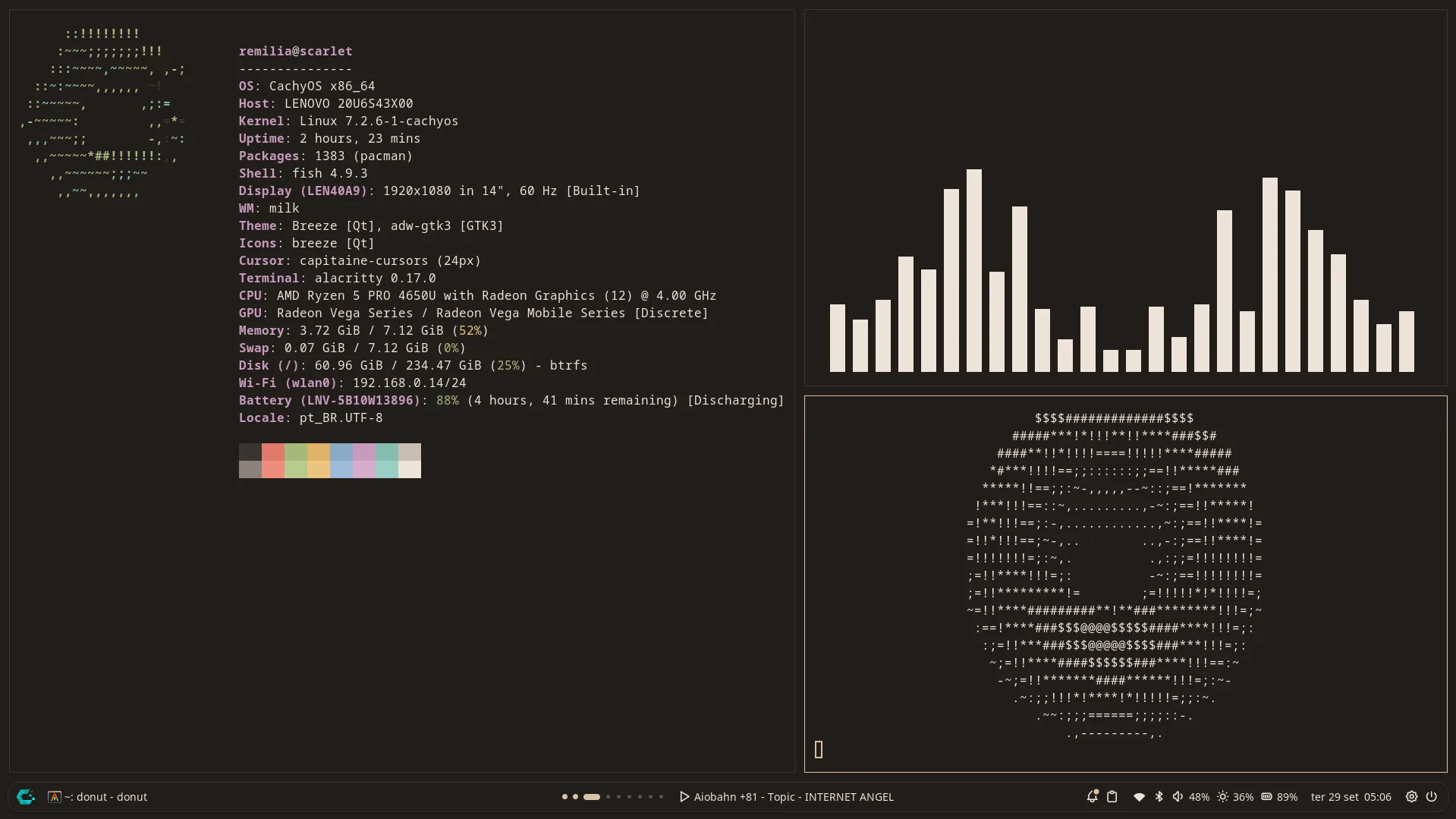
Task: Open the clipboard history icon
Action: [x=1112, y=797]
